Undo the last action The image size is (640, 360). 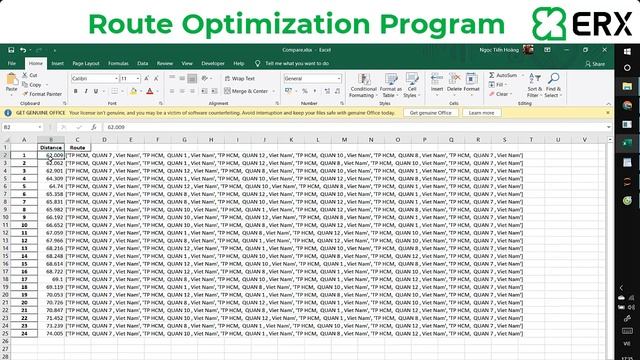[x=23, y=50]
